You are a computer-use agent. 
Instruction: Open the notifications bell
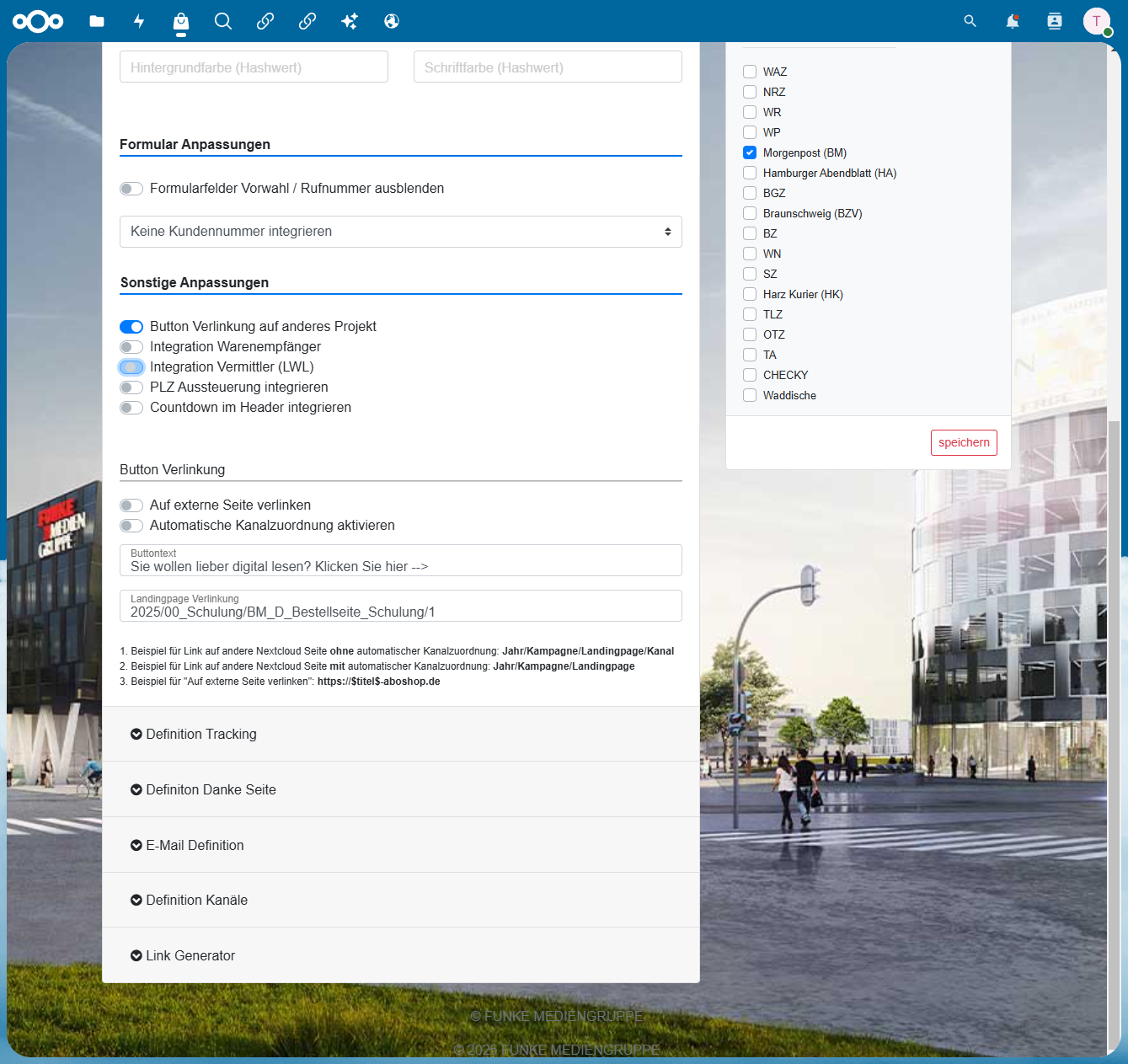pyautogui.click(x=1013, y=21)
